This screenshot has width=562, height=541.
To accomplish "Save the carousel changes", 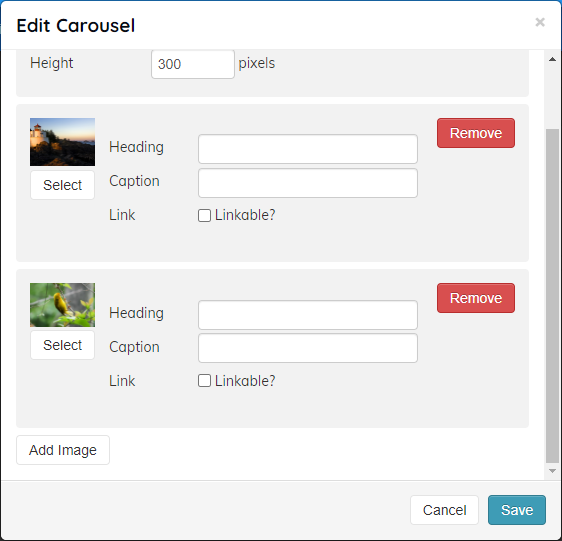I will coord(517,510).
